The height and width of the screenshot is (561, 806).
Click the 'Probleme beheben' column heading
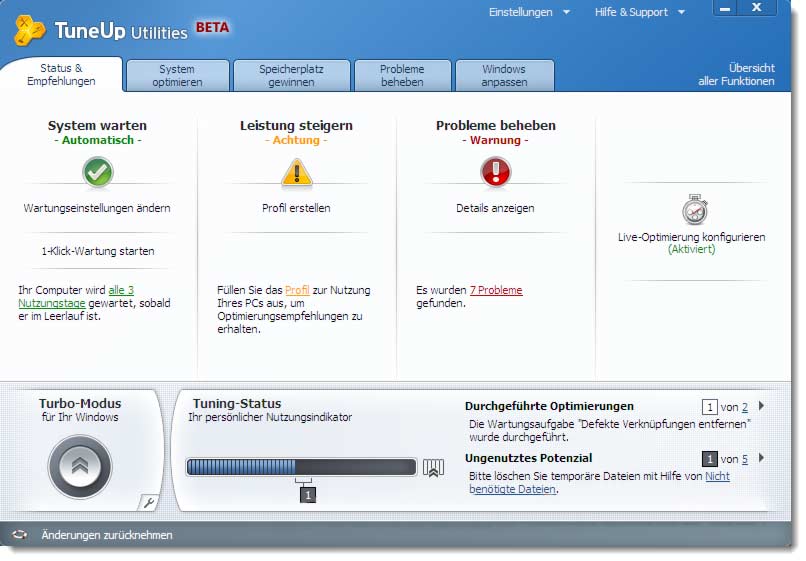pyautogui.click(x=496, y=125)
